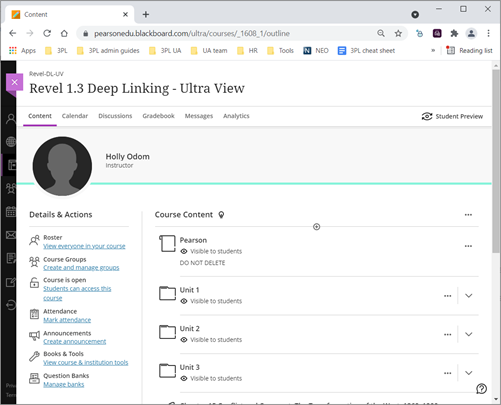Show hidden bookmarks with double chevron

tap(433, 51)
